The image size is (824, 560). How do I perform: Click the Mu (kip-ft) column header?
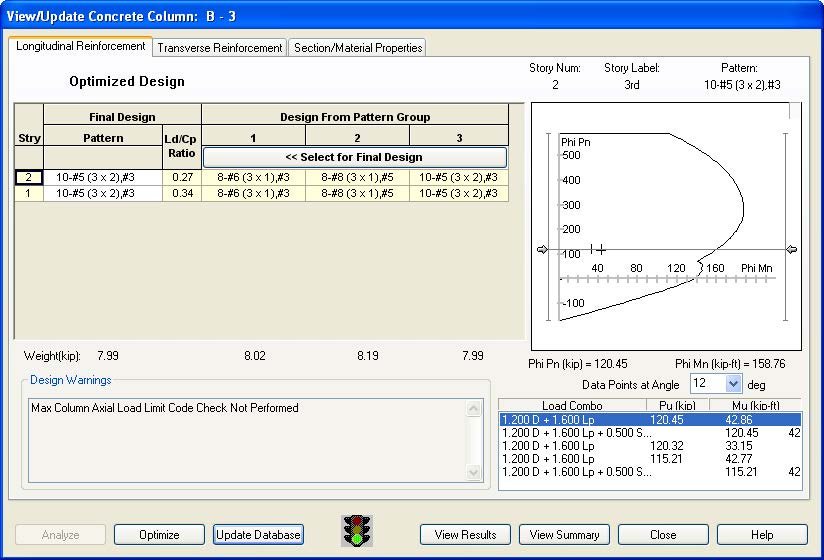pos(756,406)
